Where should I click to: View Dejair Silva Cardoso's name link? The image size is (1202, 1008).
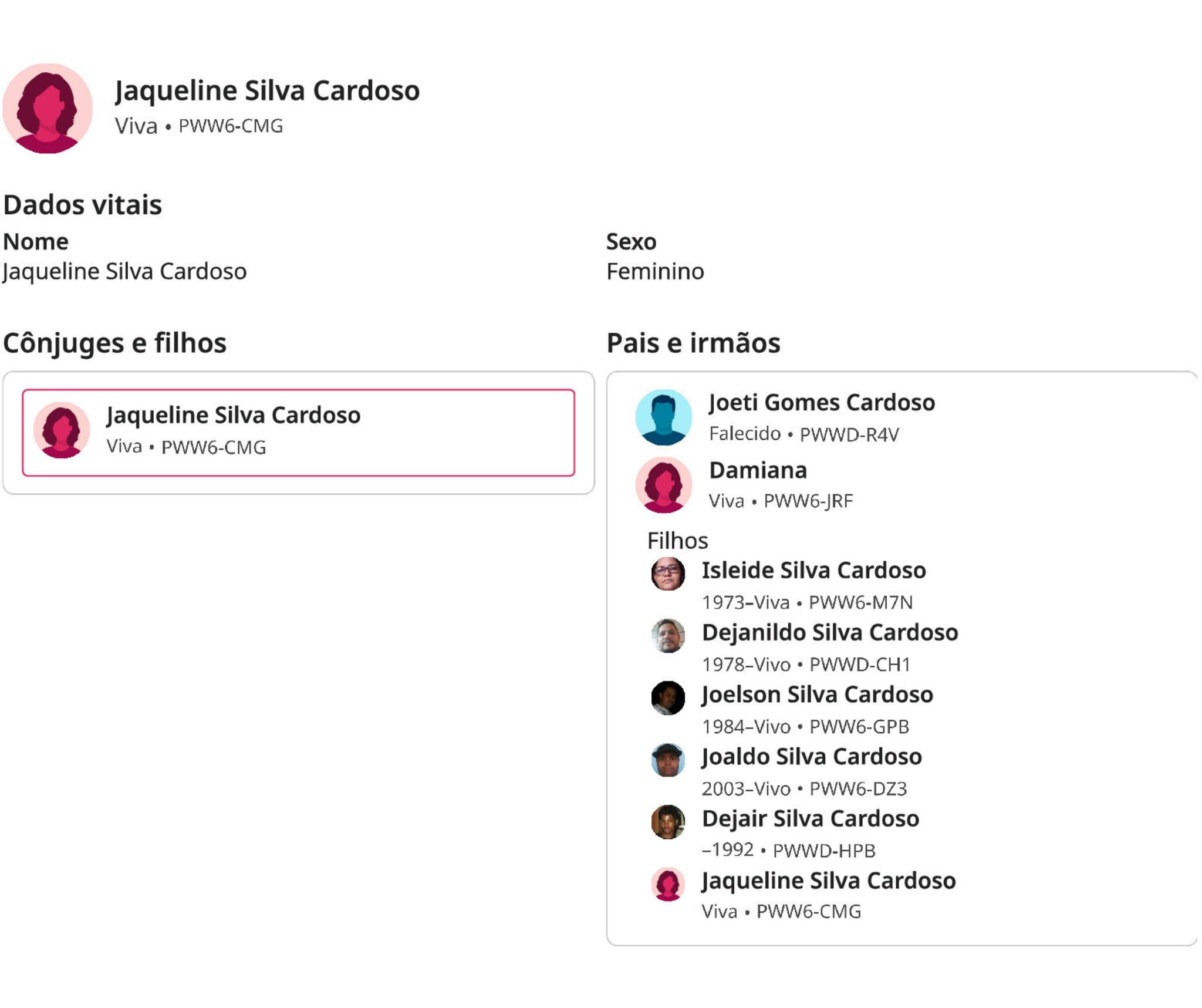810,819
